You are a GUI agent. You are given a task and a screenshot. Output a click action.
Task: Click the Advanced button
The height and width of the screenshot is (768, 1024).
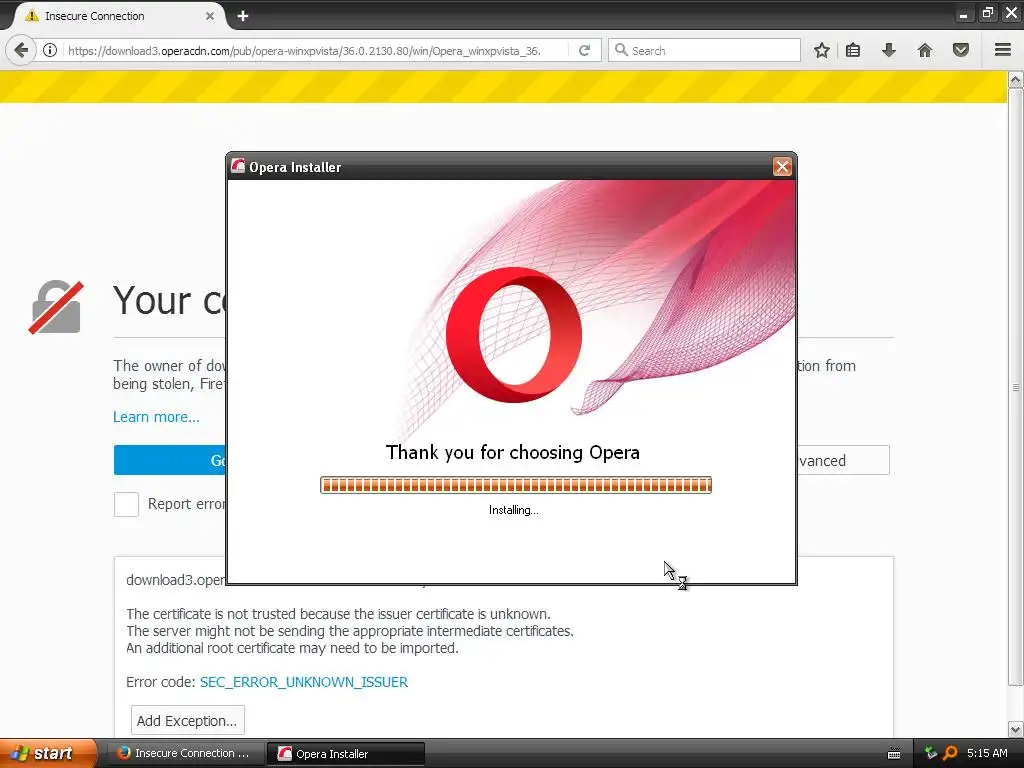843,460
